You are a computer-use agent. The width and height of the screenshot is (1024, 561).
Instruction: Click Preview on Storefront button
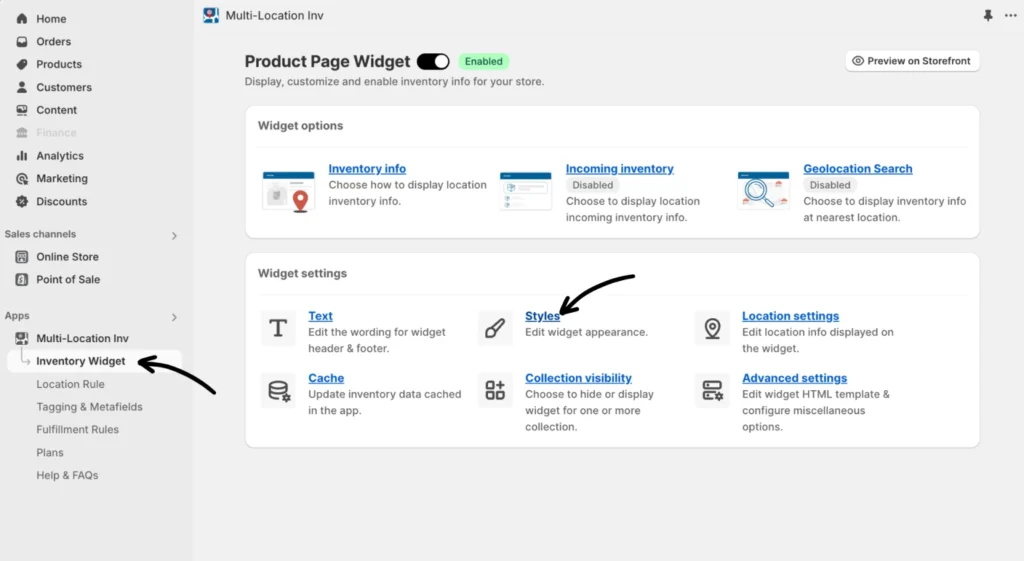pyautogui.click(x=911, y=61)
